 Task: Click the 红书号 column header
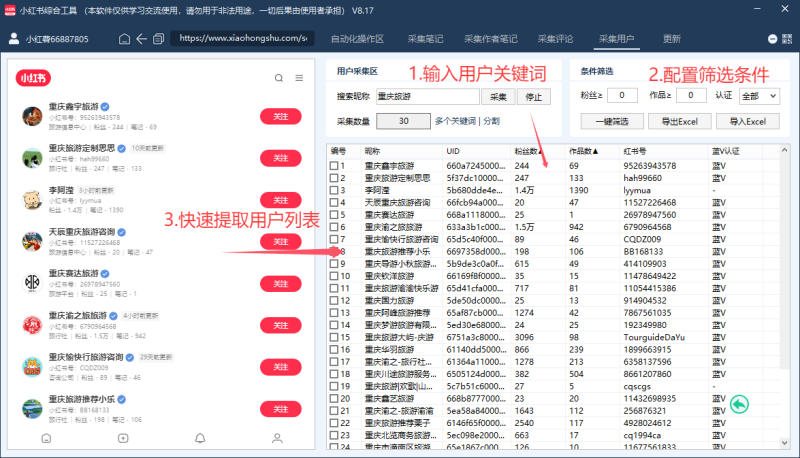[x=664, y=151]
